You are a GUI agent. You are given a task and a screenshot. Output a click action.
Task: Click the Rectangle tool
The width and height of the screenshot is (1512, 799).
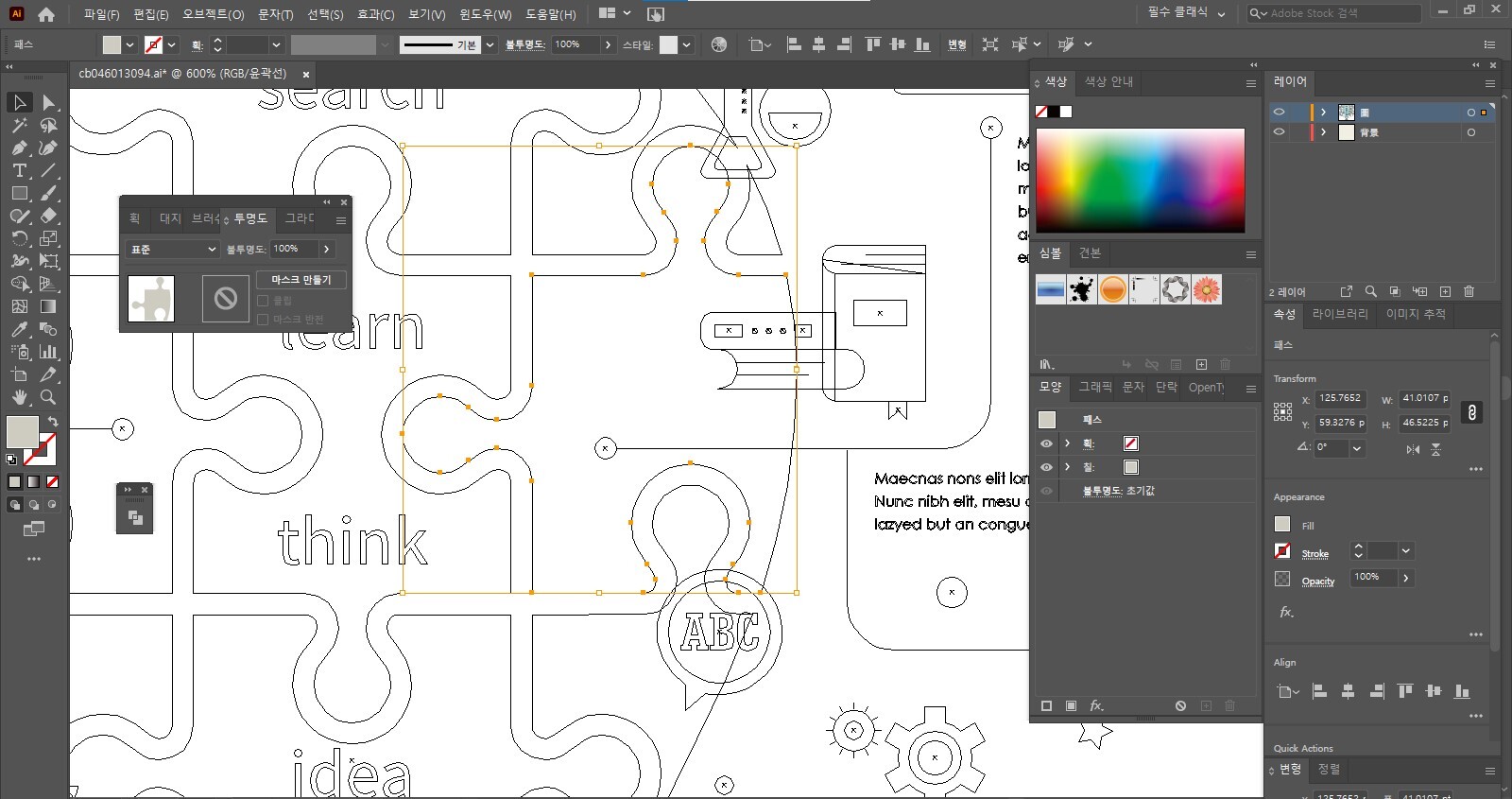point(19,194)
